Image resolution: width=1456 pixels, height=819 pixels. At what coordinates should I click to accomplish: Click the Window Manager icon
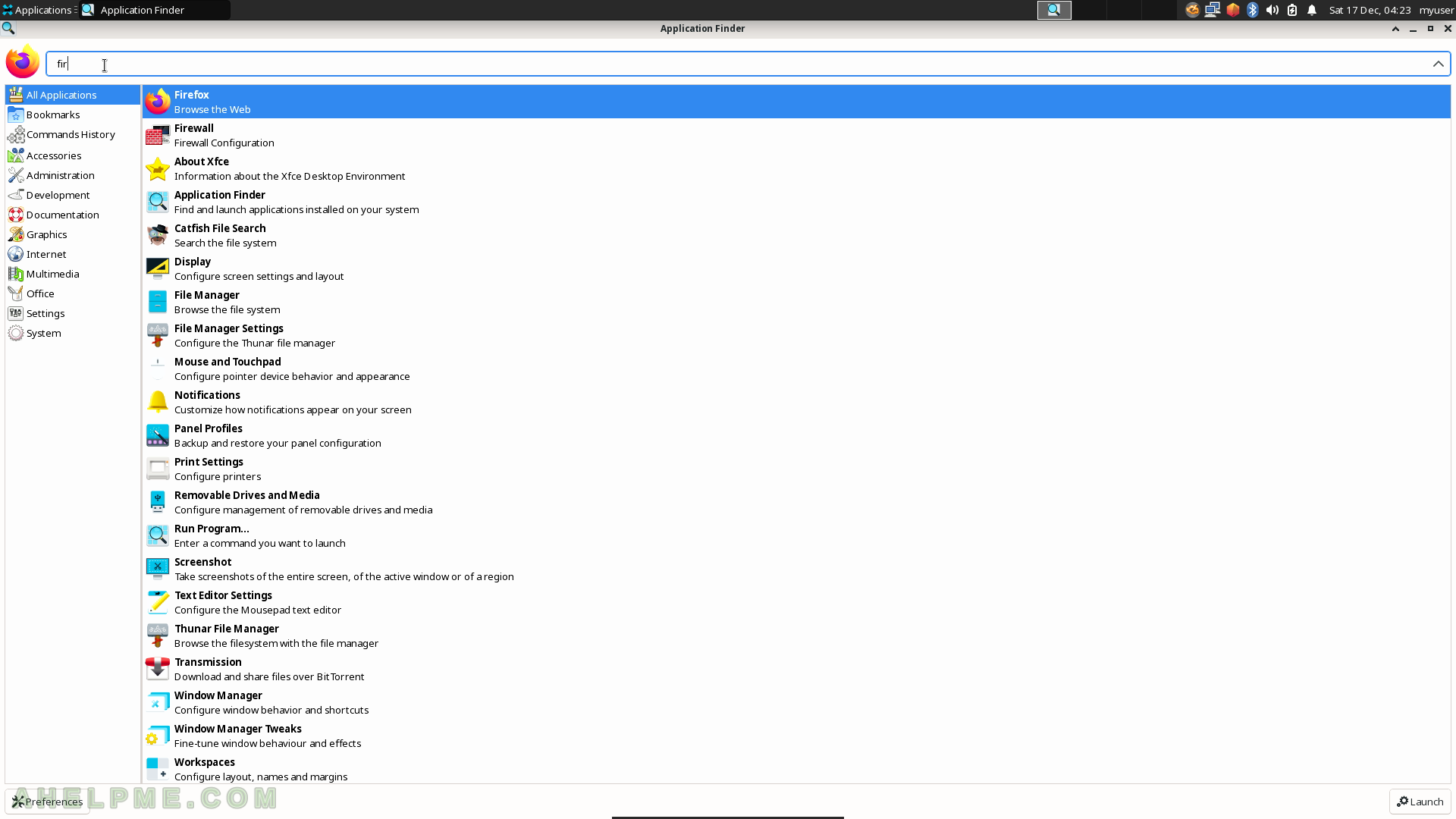[x=158, y=702]
